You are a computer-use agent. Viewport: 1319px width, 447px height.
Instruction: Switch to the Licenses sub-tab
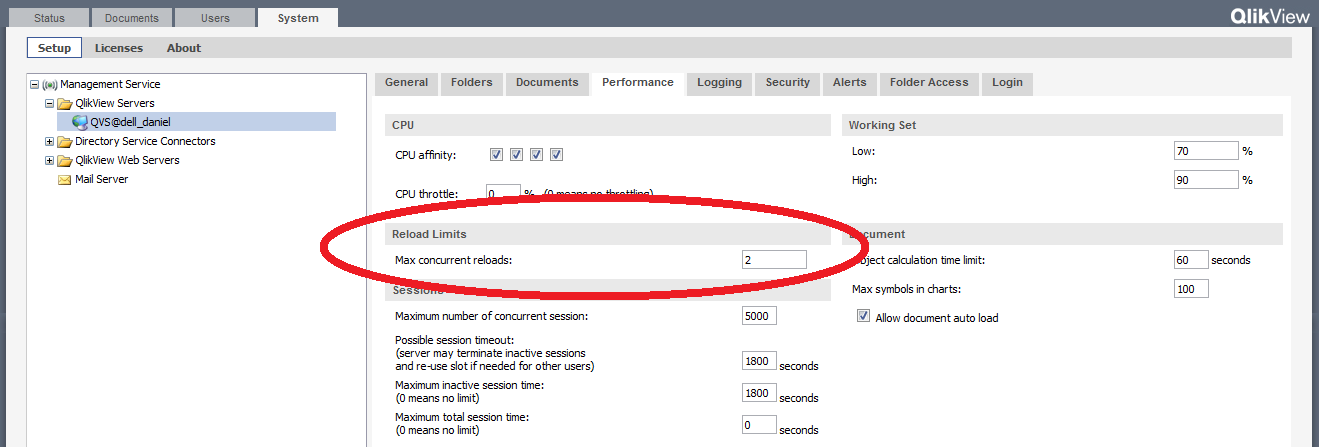tap(119, 48)
